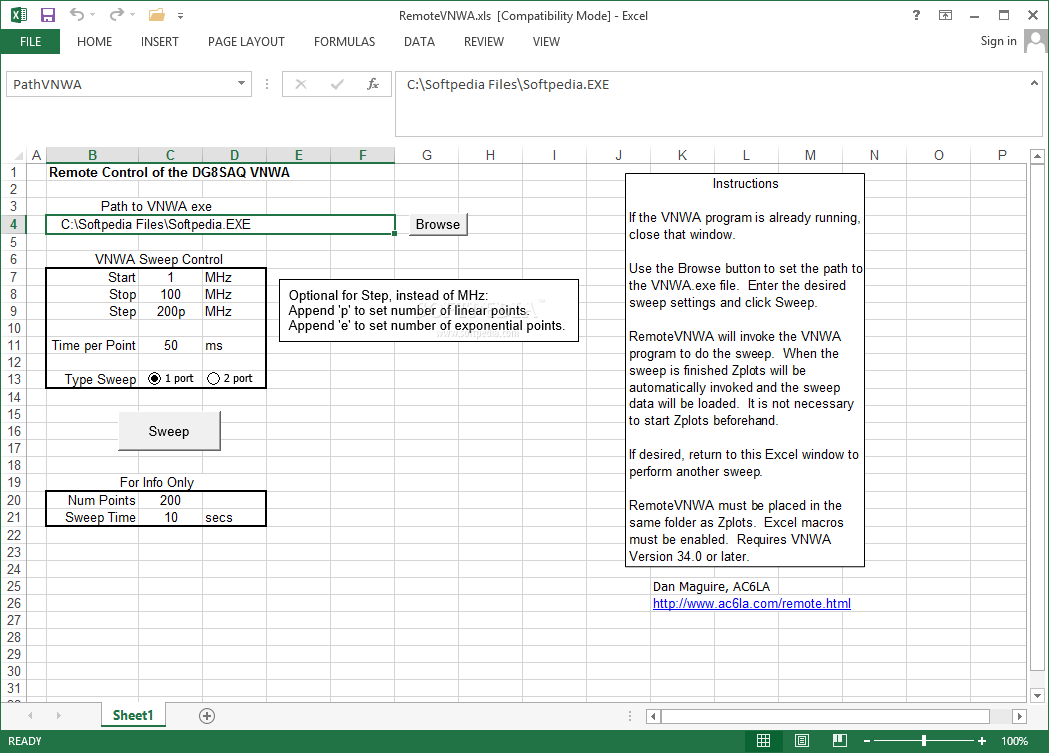Screen dimensions: 1049x753
Task: Select the Time per Point cell with 50
Action: click(x=171, y=345)
